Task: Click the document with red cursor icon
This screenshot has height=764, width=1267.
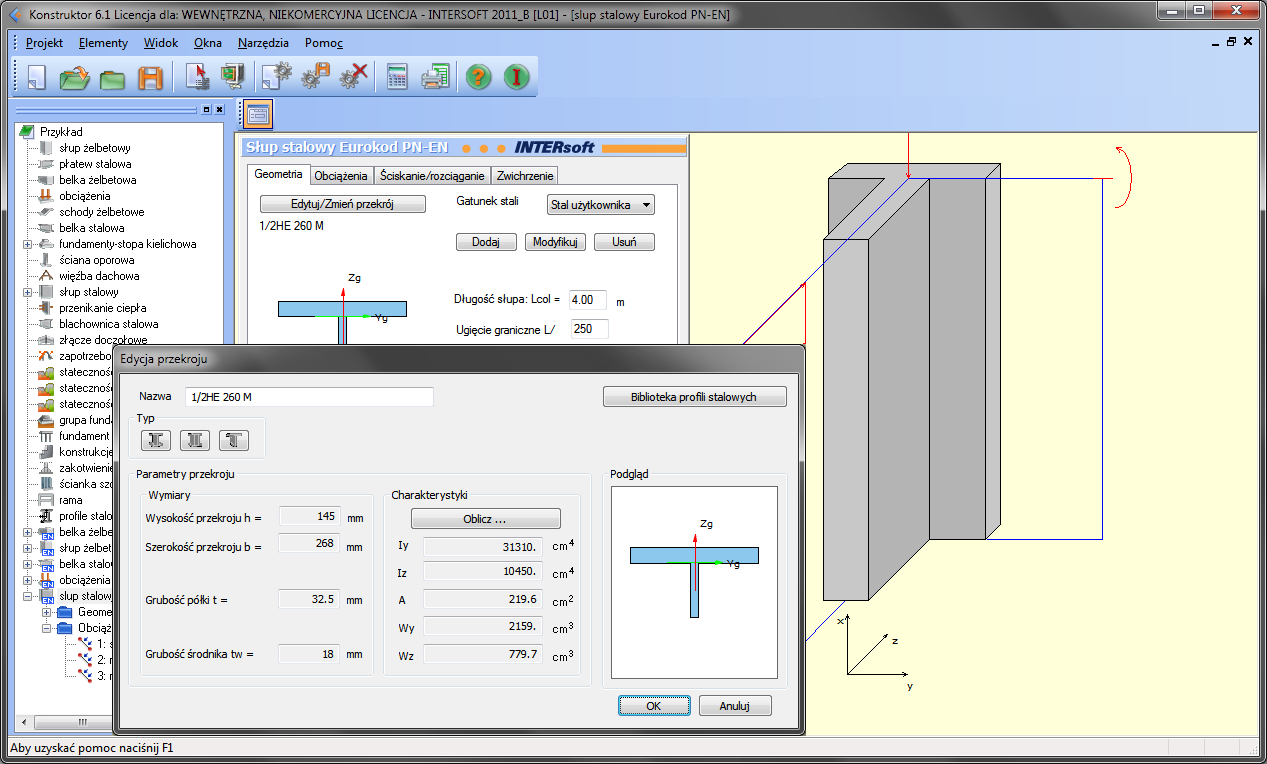Action: click(198, 77)
